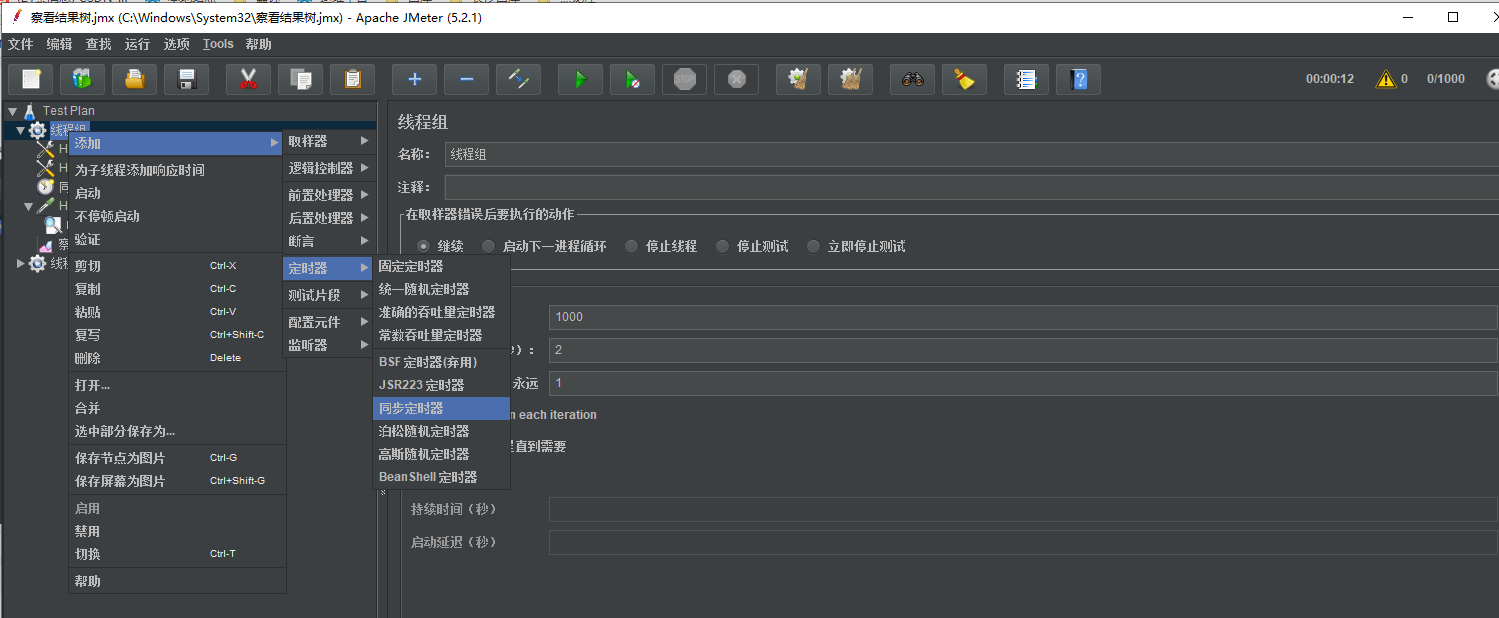Click 禁用 in context menu
Viewport: 1499px width, 618px height.
point(177,531)
